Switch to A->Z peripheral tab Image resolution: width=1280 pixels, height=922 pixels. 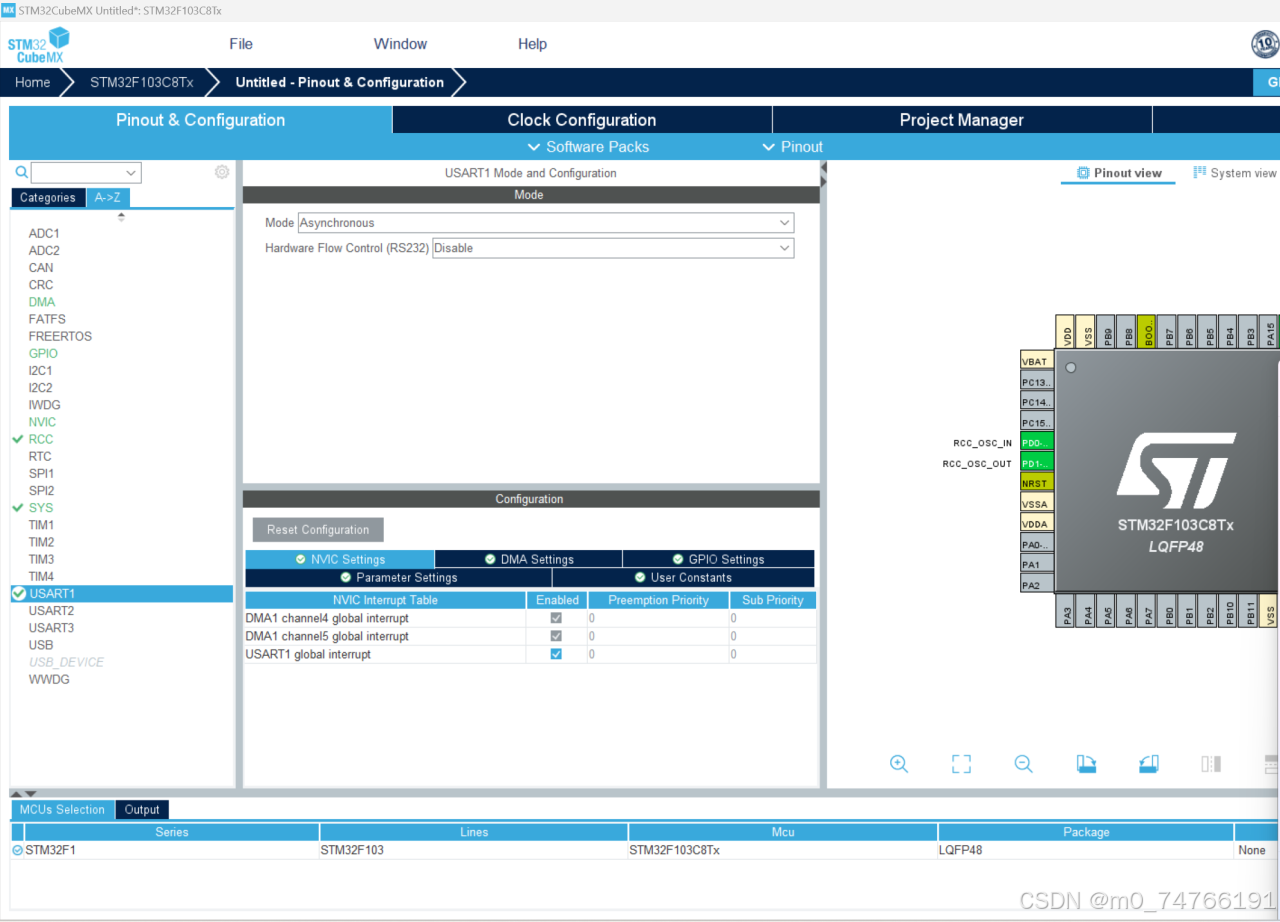point(108,198)
